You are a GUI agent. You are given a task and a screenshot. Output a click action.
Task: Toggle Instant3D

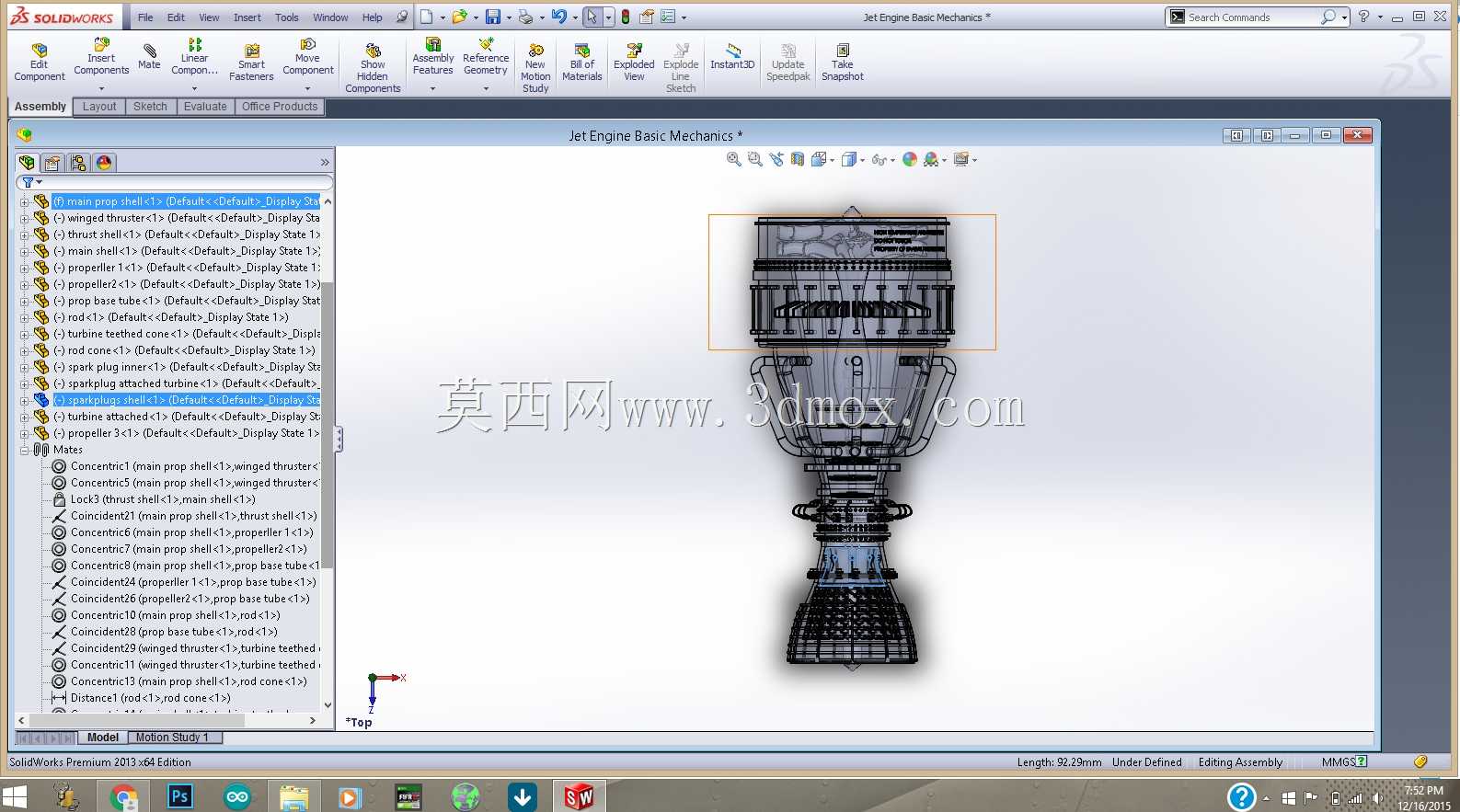[732, 57]
